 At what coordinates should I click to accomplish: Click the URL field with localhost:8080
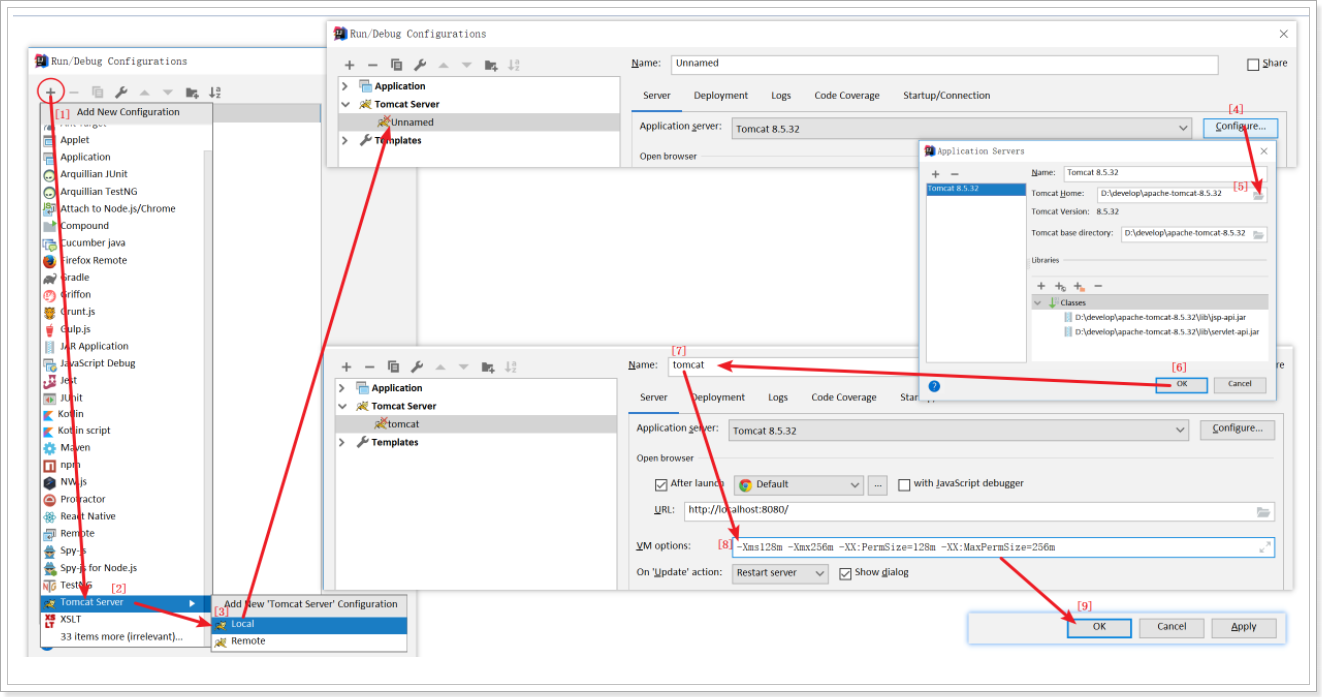tap(978, 511)
